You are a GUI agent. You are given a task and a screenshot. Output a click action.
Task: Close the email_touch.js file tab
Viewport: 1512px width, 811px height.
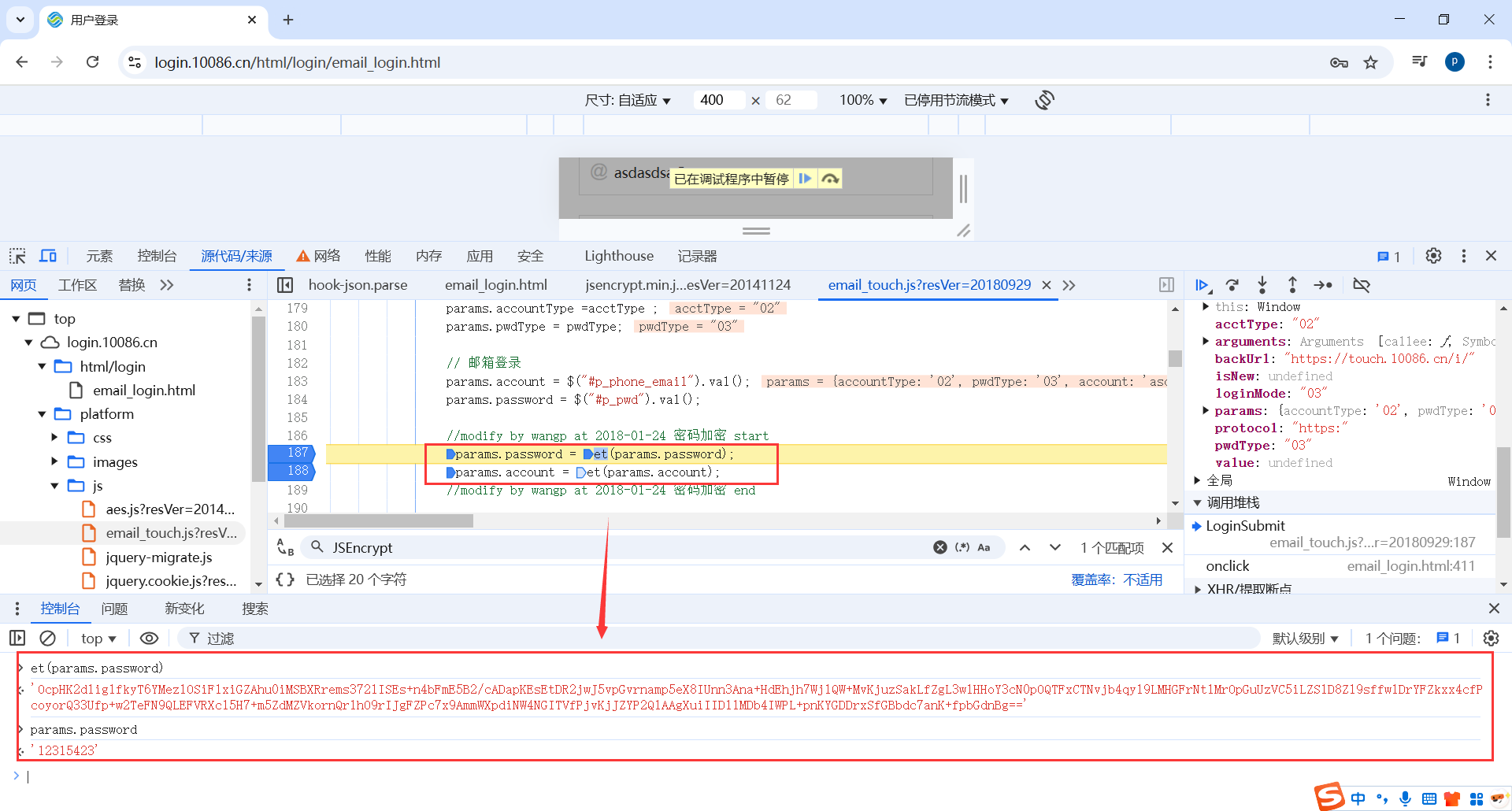point(1047,285)
